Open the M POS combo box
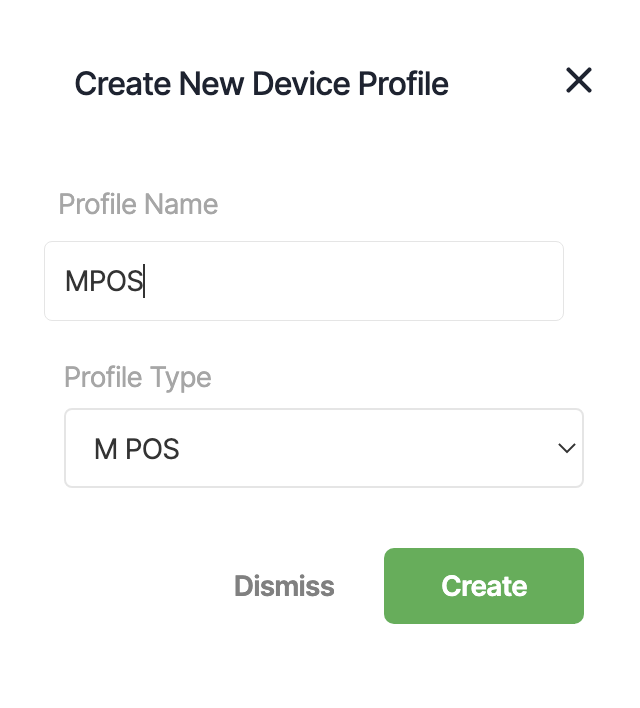Image resolution: width=640 pixels, height=708 pixels. point(324,448)
